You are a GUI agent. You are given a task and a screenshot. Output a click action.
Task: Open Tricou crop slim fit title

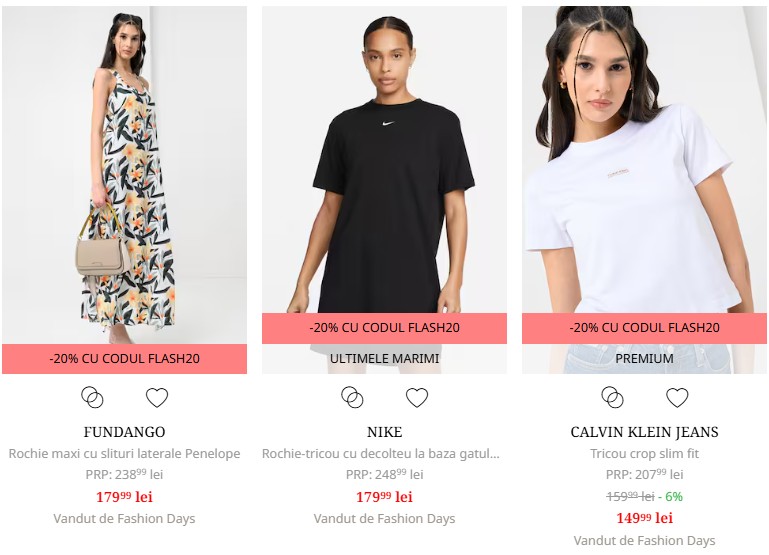coord(644,454)
